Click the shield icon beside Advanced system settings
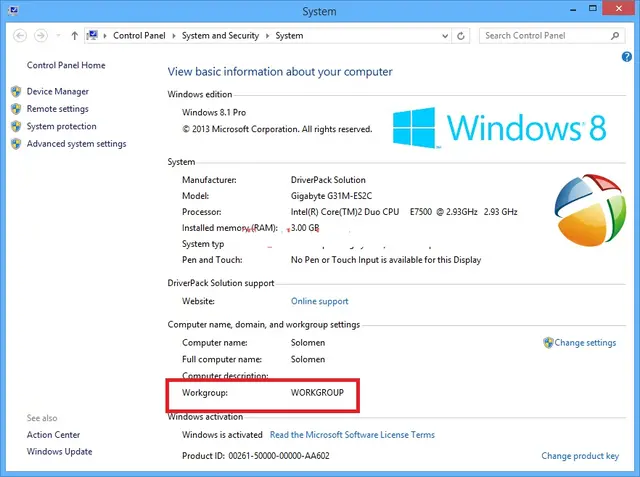The image size is (640, 477). click(16, 144)
